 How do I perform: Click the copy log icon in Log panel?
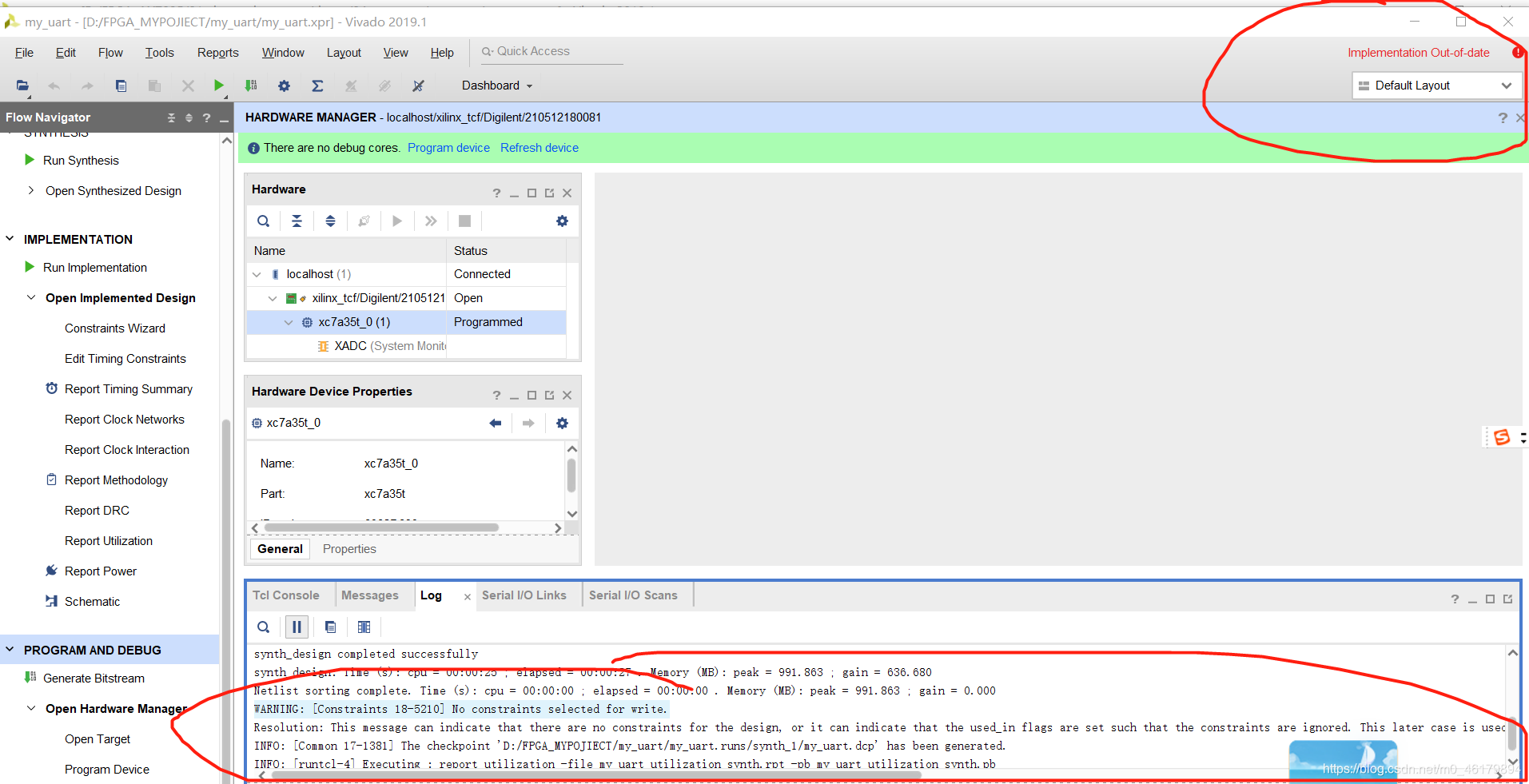(330, 627)
